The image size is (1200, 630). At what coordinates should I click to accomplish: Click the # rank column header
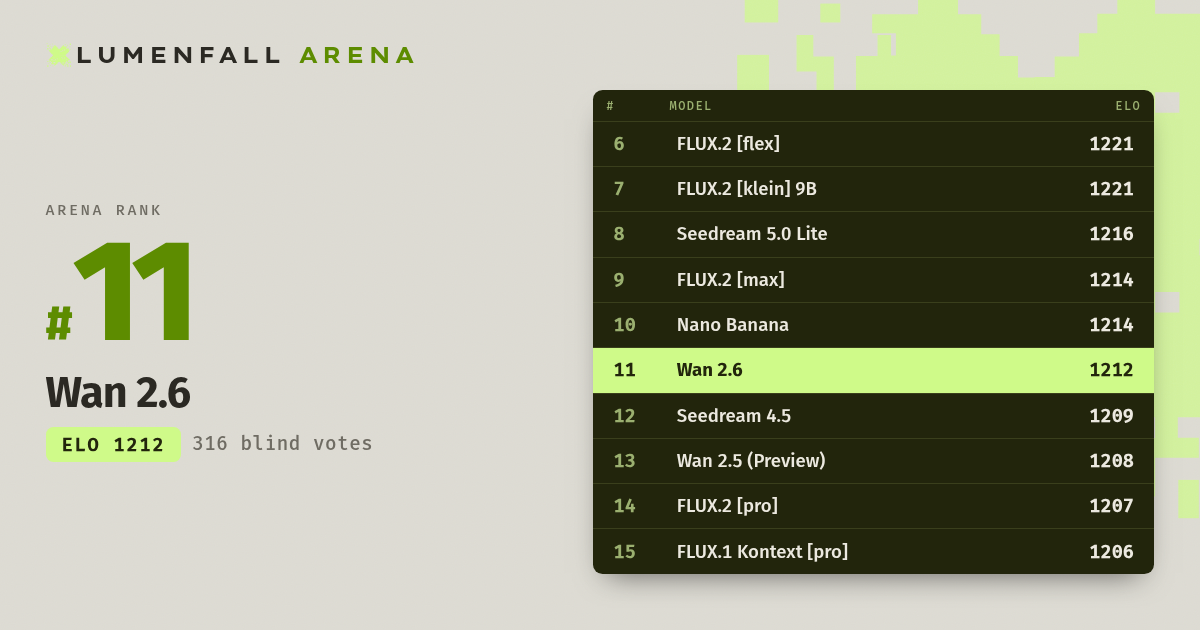click(x=610, y=106)
